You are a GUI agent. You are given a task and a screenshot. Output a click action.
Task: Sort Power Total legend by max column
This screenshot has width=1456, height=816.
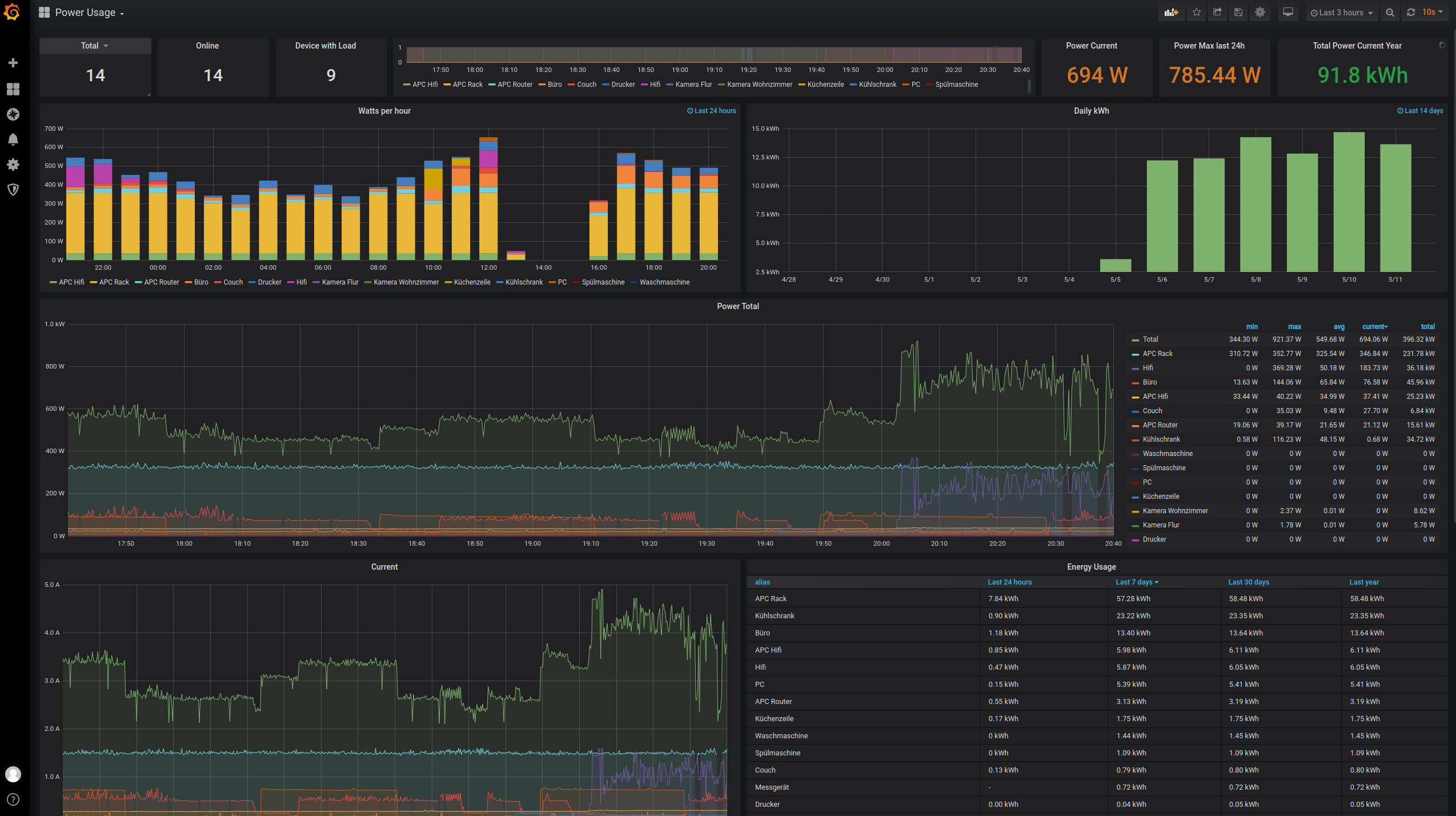click(1294, 327)
